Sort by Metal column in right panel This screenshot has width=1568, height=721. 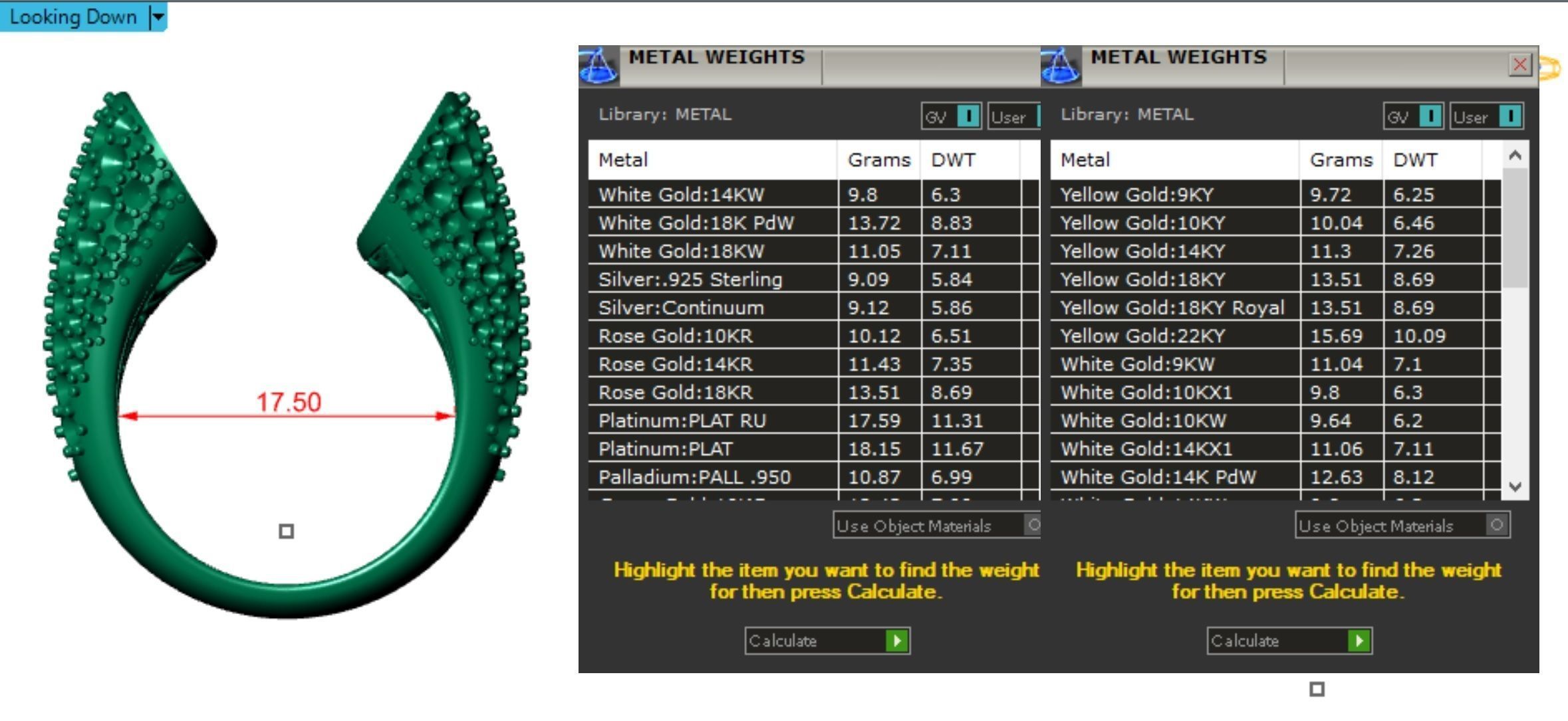[x=1175, y=159]
